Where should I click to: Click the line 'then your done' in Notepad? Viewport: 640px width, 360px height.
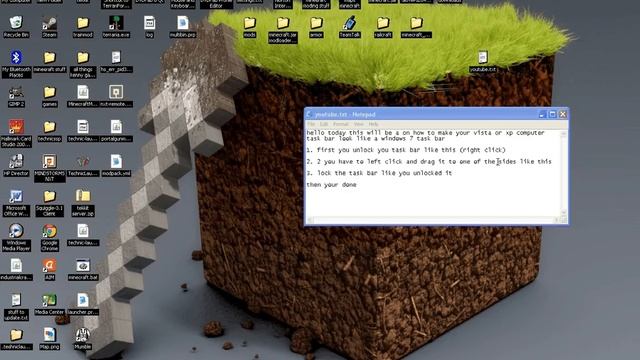331,185
